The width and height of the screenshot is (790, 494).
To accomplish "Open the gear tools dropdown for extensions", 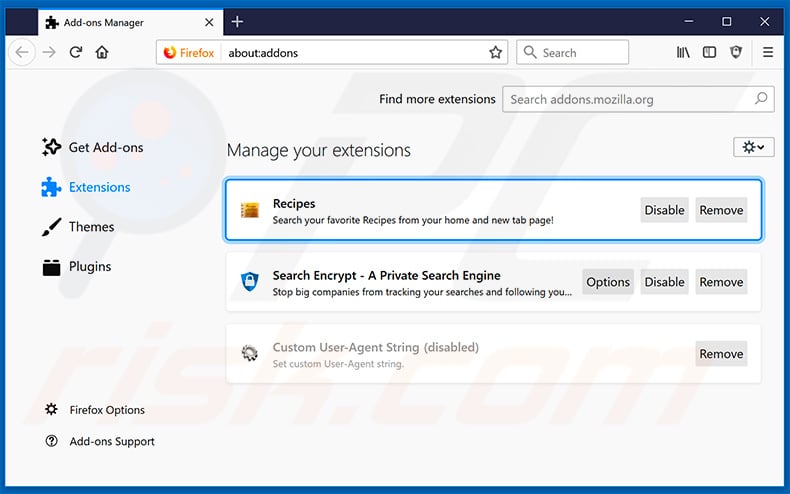I will [x=753, y=147].
